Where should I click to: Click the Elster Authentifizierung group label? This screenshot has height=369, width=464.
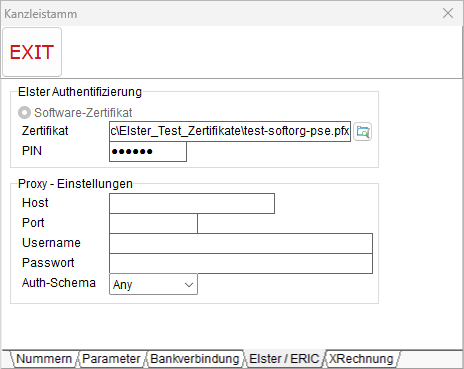point(80,92)
